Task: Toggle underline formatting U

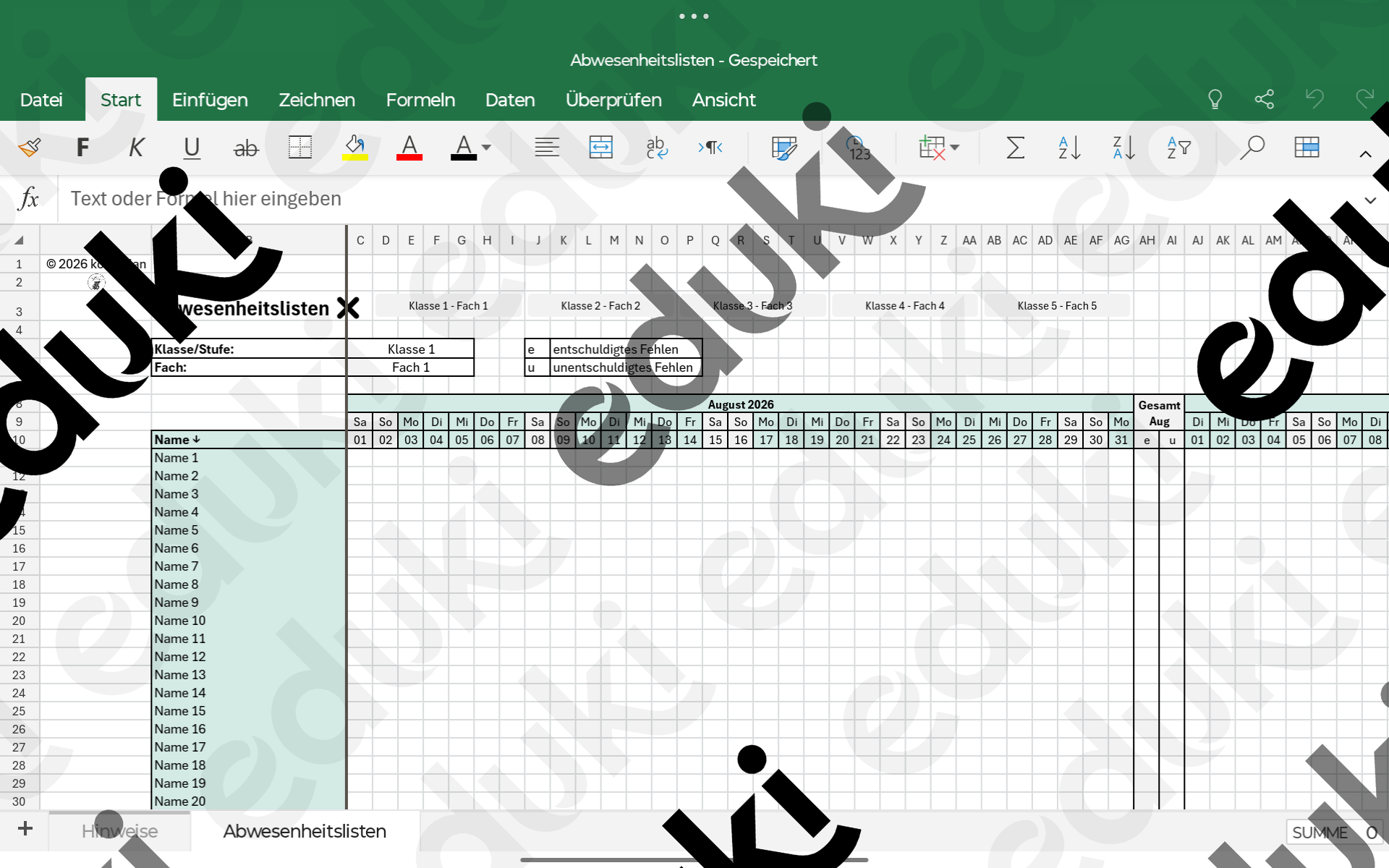Action: pyautogui.click(x=191, y=148)
